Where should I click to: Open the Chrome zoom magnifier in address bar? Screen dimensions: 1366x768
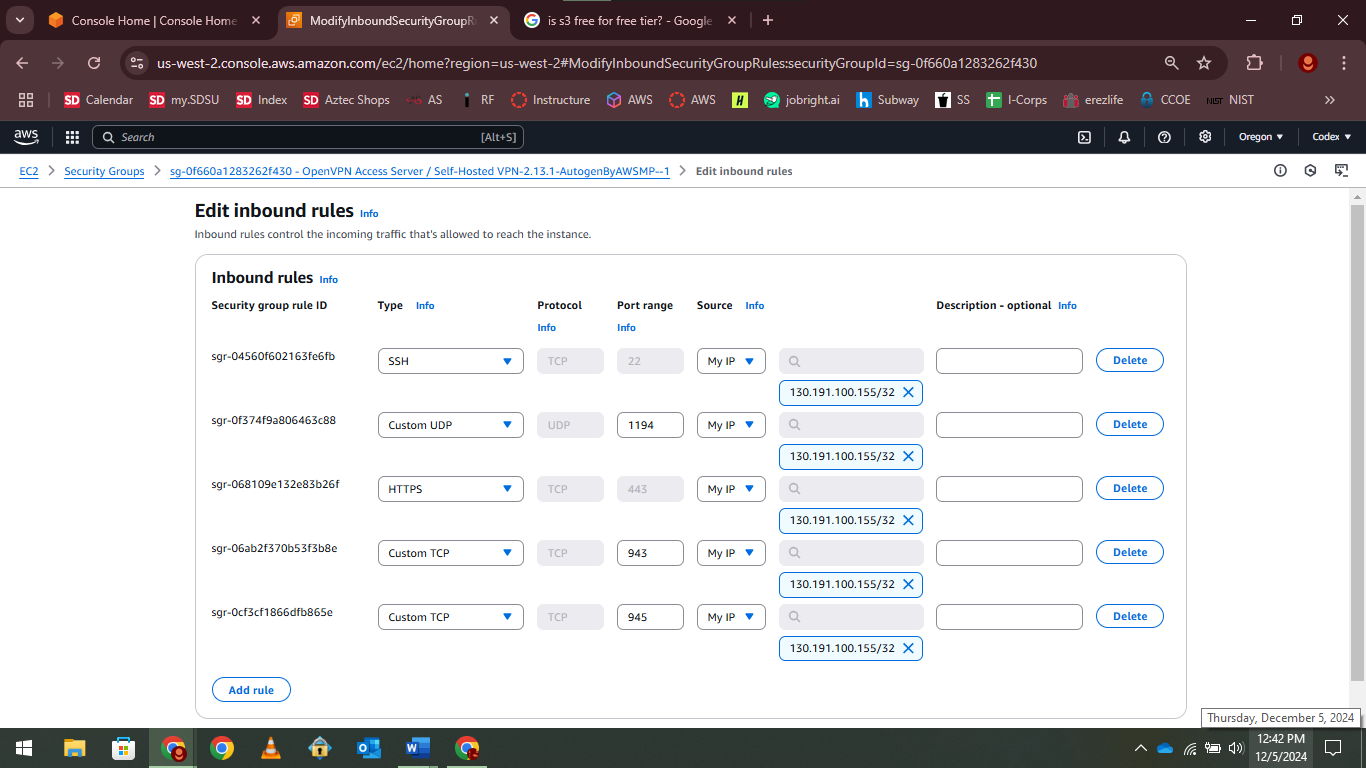pos(1172,63)
